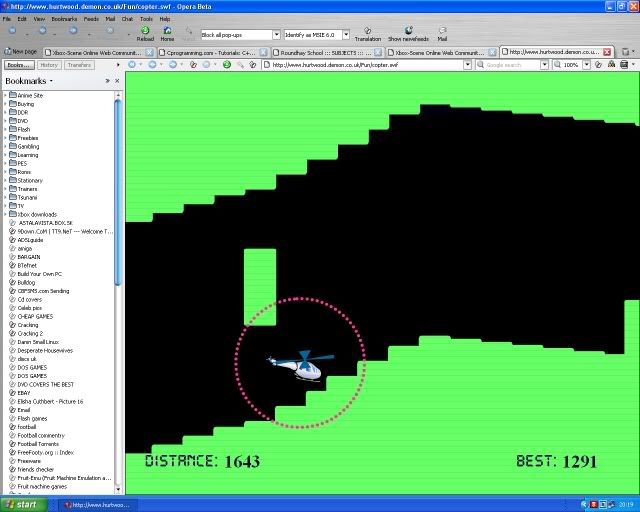The height and width of the screenshot is (512, 640).
Task: Open the ASTALAVISTA.BOX.SK bookmark
Action: [x=41, y=223]
